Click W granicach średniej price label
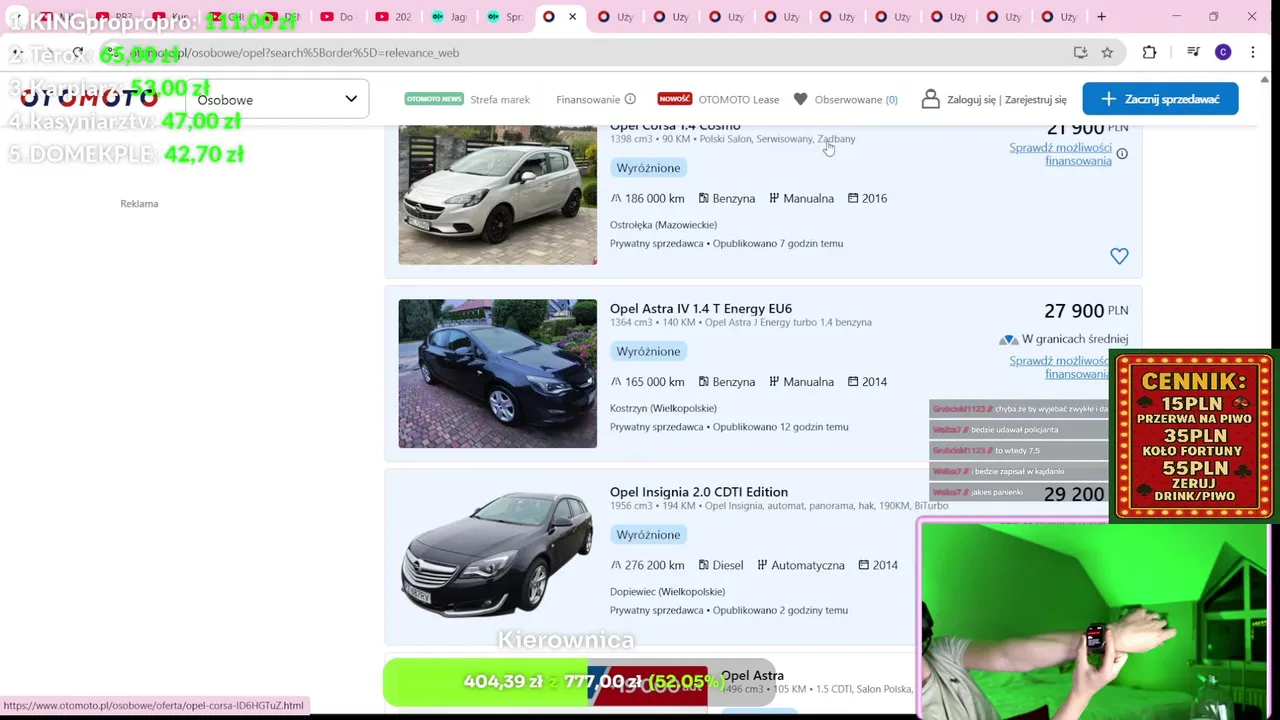This screenshot has width=1280, height=720. click(x=1075, y=339)
